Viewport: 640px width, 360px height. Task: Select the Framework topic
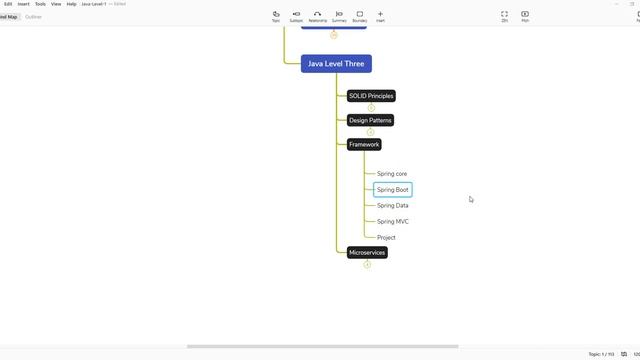364,144
